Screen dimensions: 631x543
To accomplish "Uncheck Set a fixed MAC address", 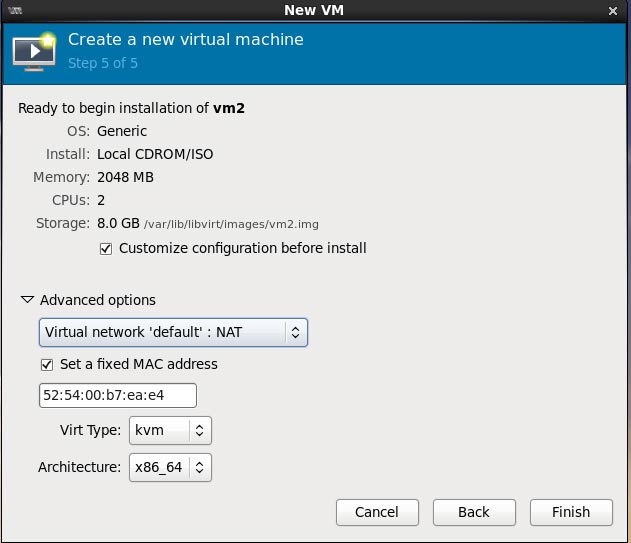I will pyautogui.click(x=46, y=364).
